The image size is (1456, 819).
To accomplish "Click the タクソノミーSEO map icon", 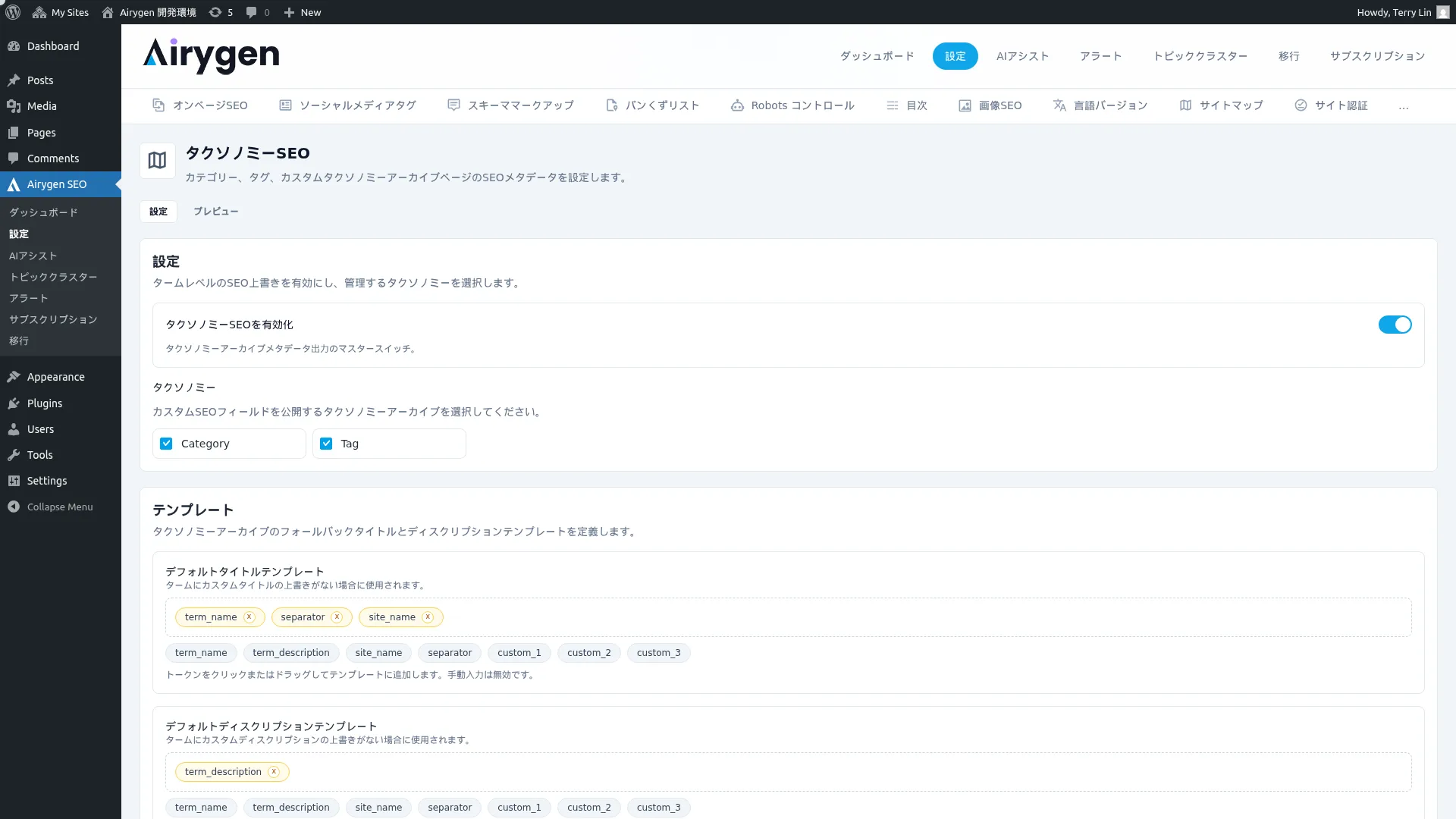I will [157, 161].
